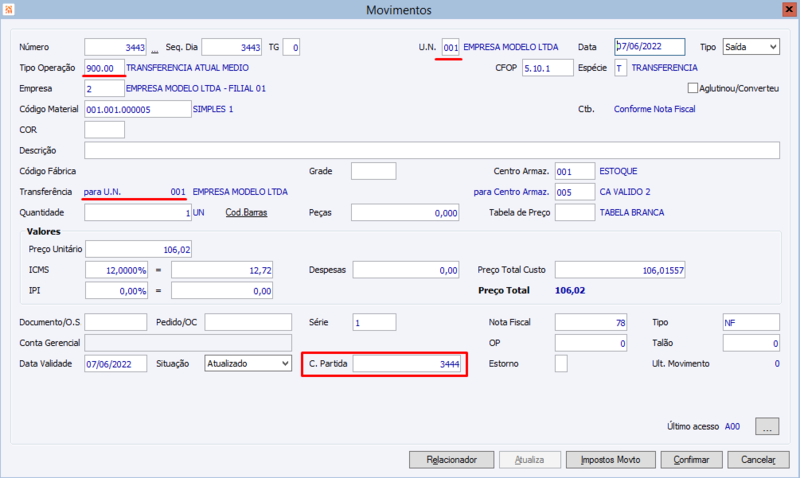This screenshot has width=800, height=478.
Task: Click the application icon in title bar
Action: [x=9, y=9]
